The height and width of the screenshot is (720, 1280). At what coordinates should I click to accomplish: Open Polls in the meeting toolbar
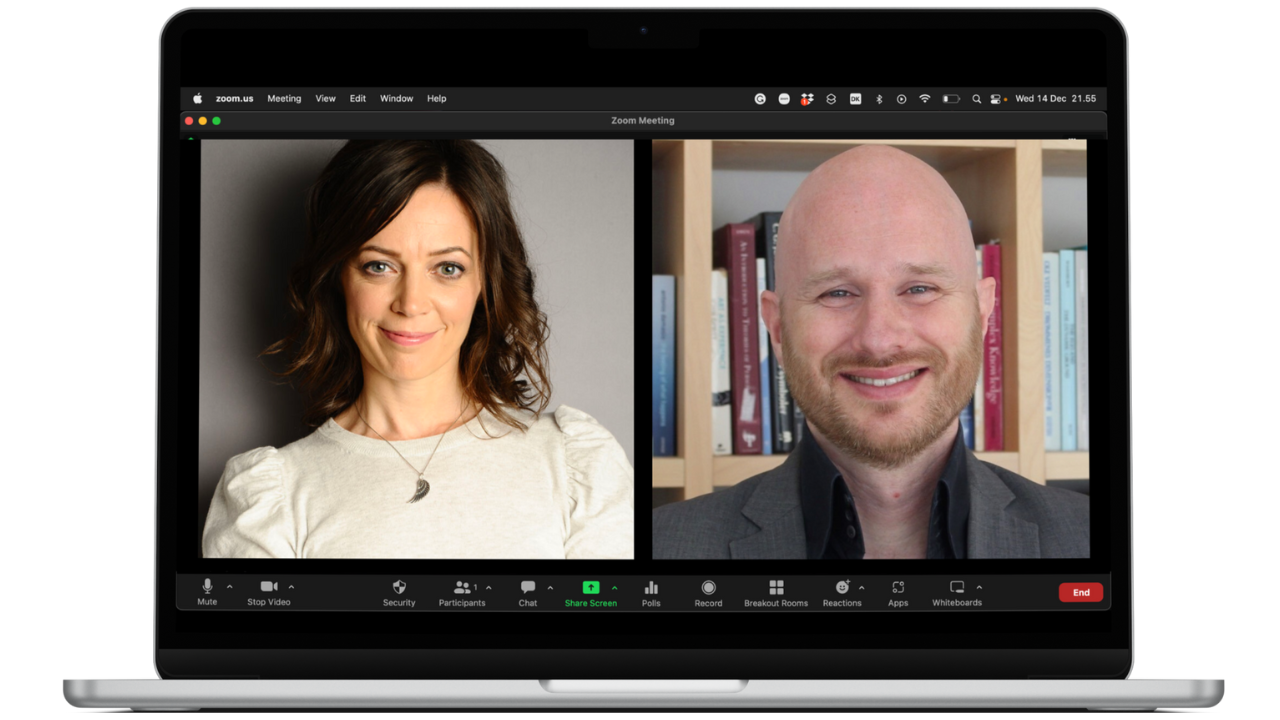point(651,588)
